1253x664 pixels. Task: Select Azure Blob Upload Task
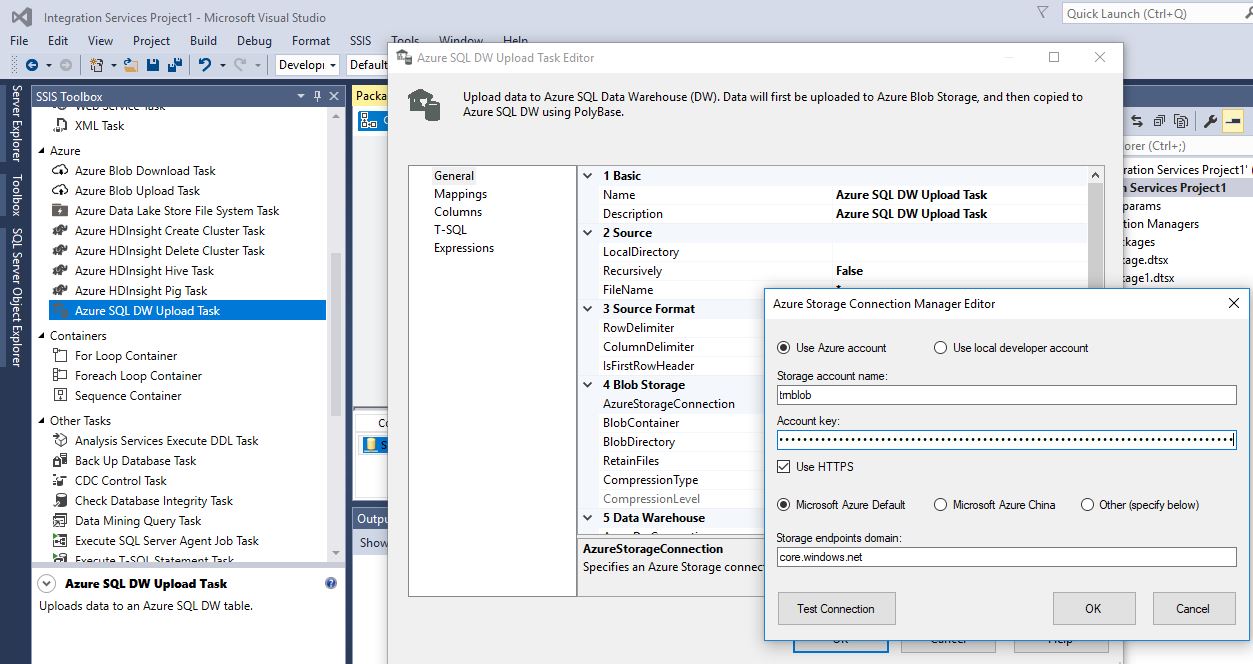point(137,191)
